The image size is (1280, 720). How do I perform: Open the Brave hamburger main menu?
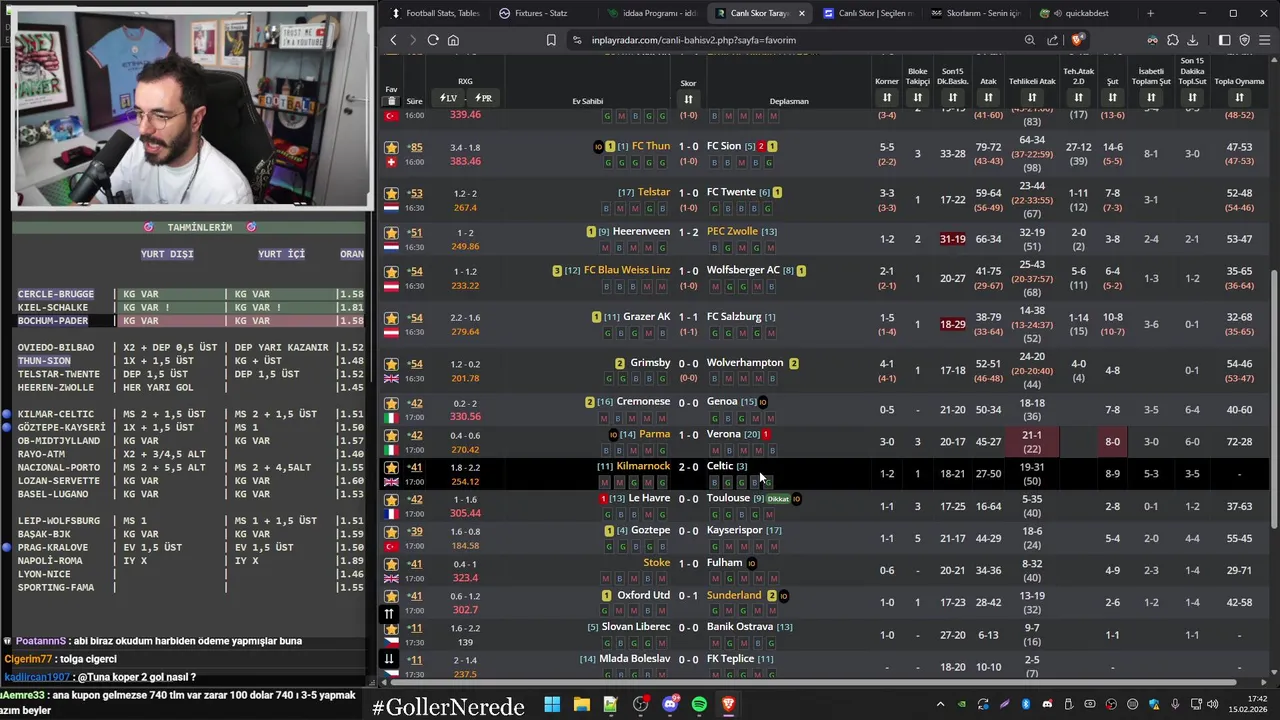coord(1265,40)
